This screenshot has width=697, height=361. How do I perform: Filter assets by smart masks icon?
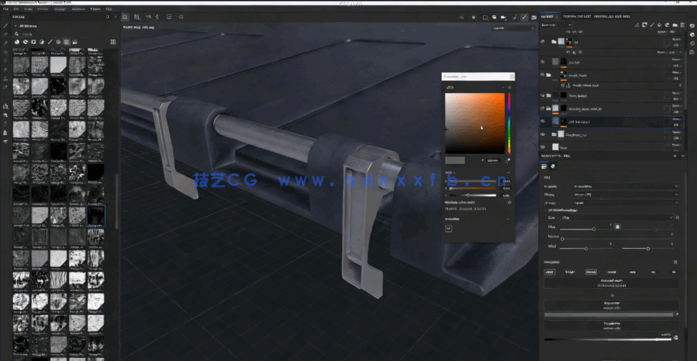point(33,42)
